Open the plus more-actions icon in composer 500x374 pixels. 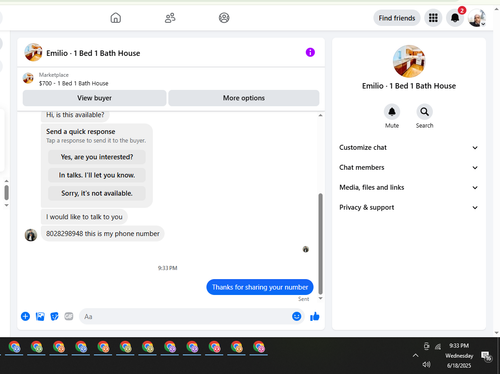click(25, 316)
